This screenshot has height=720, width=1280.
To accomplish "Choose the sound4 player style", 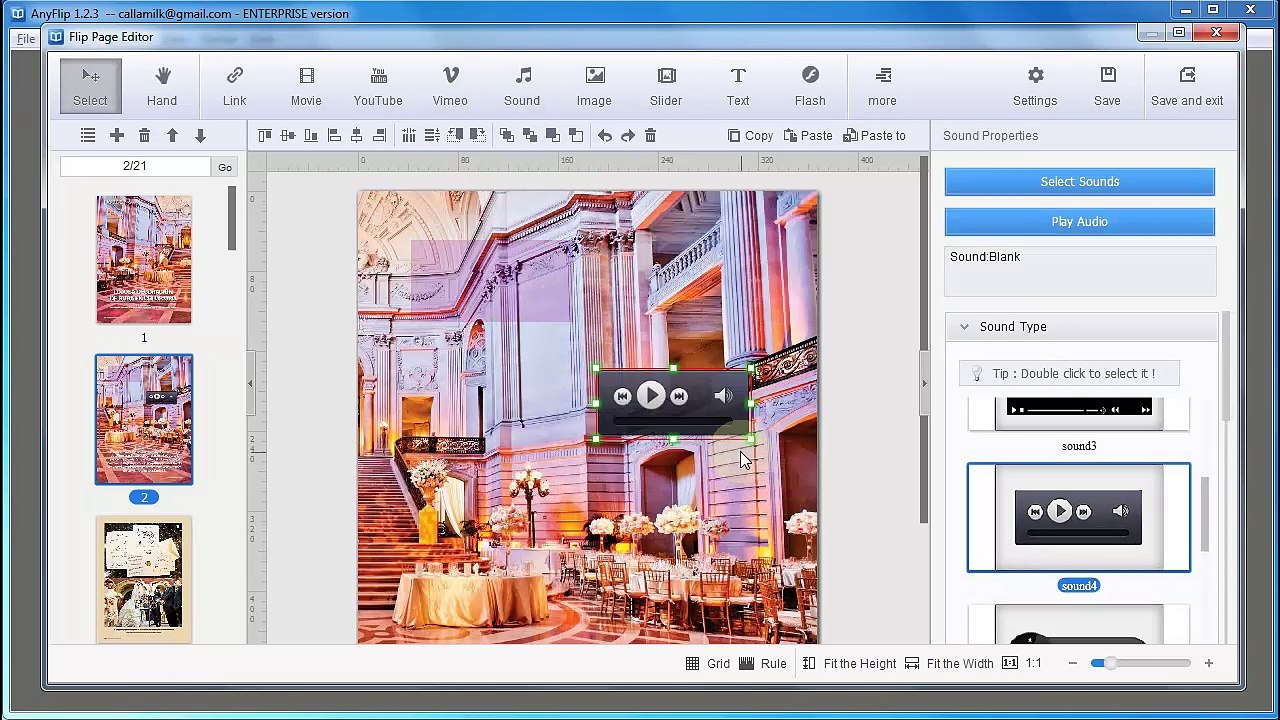I will click(x=1079, y=518).
